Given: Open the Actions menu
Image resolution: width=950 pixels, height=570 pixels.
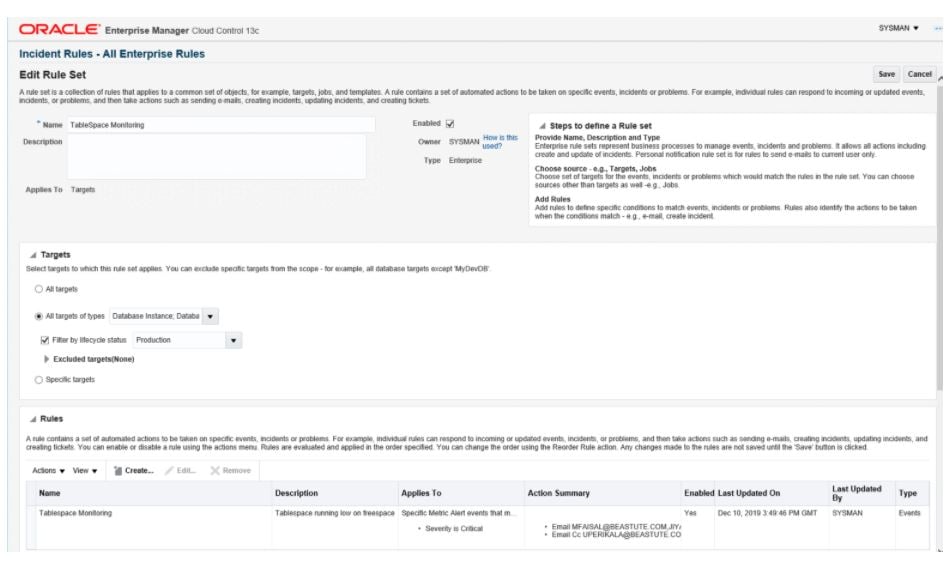Looking at the screenshot, I should pyautogui.click(x=48, y=471).
